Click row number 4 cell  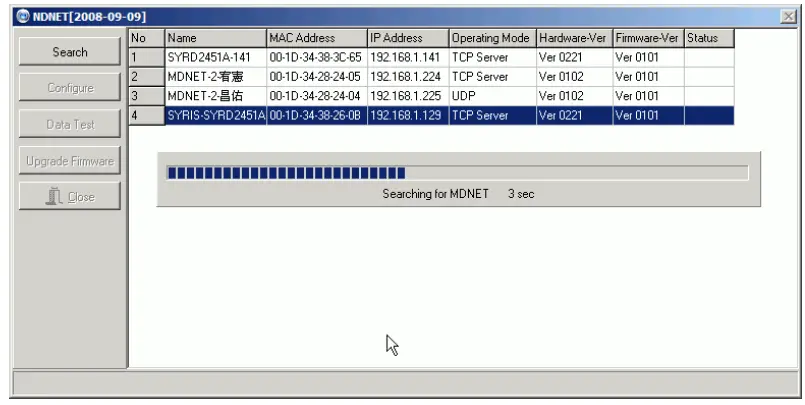point(147,115)
